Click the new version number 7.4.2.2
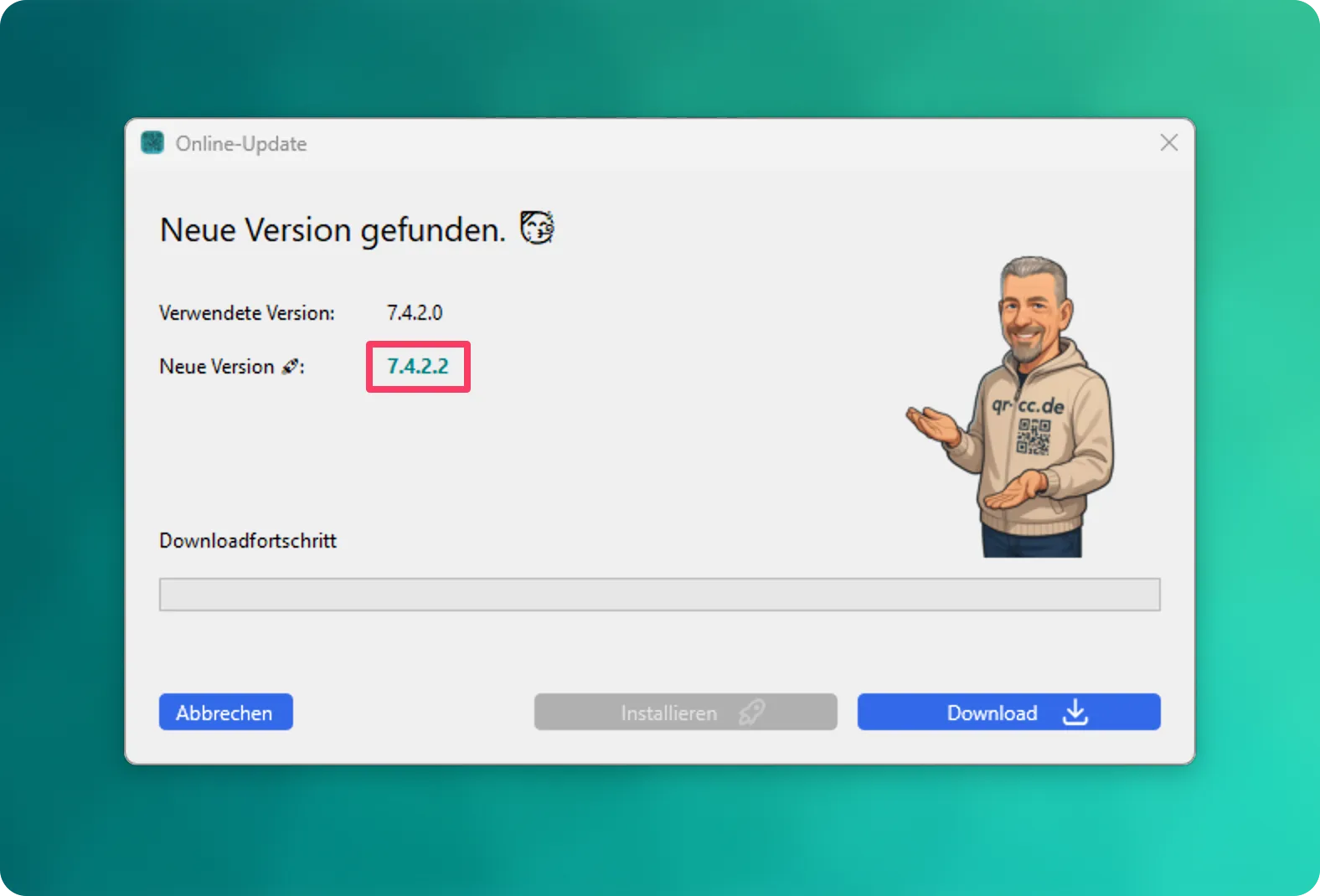 coord(417,367)
